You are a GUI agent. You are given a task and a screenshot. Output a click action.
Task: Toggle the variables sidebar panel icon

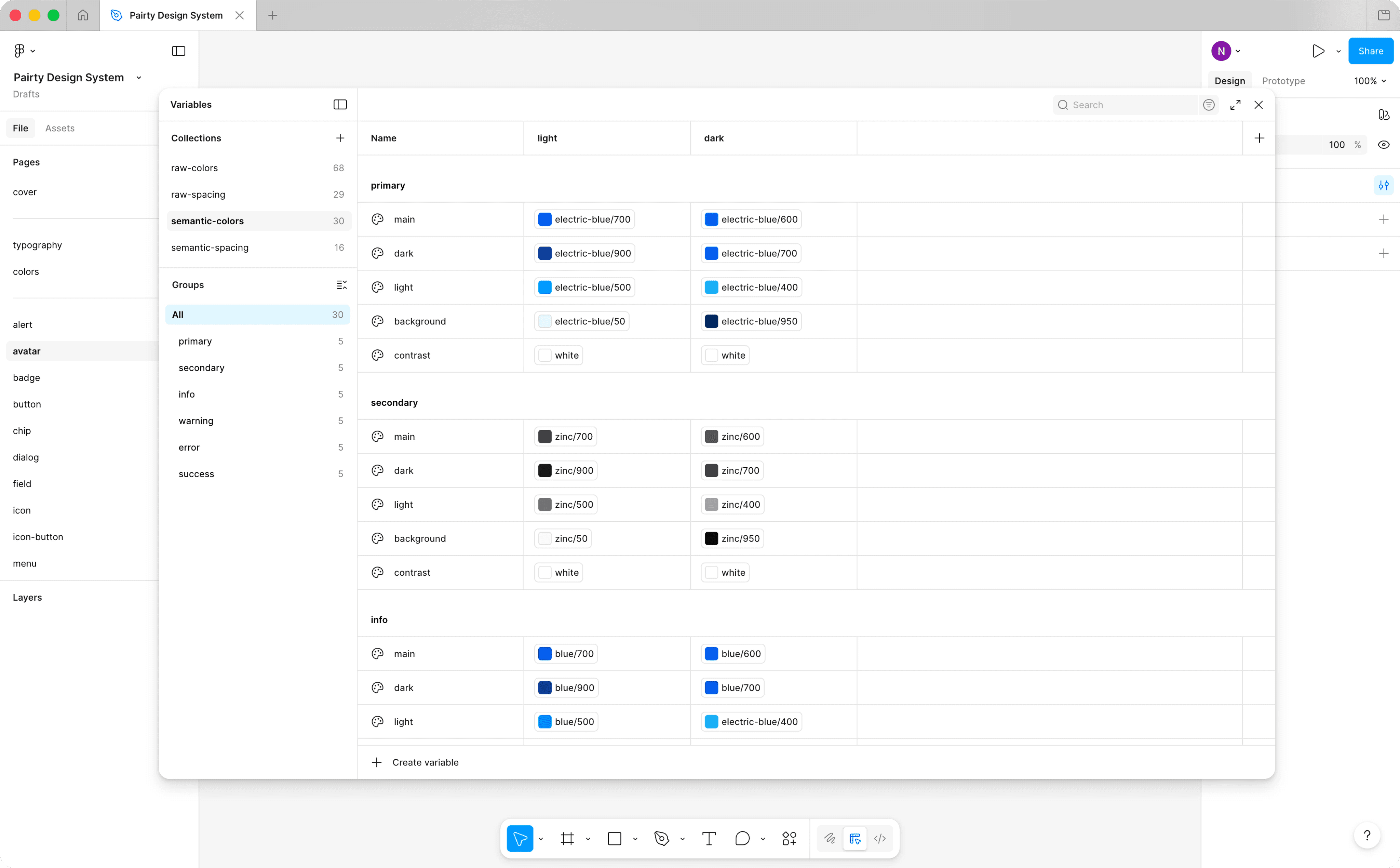340,105
